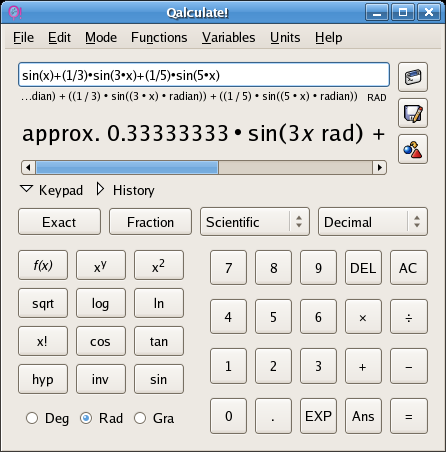Insert the tan function
This screenshot has width=446, height=452.
(159, 341)
